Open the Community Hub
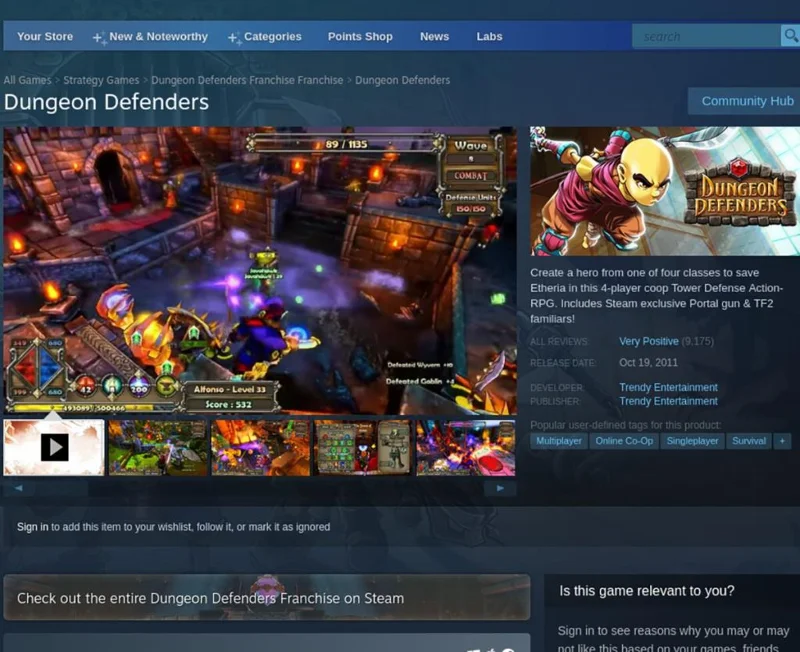Image resolution: width=800 pixels, height=652 pixels. [747, 101]
